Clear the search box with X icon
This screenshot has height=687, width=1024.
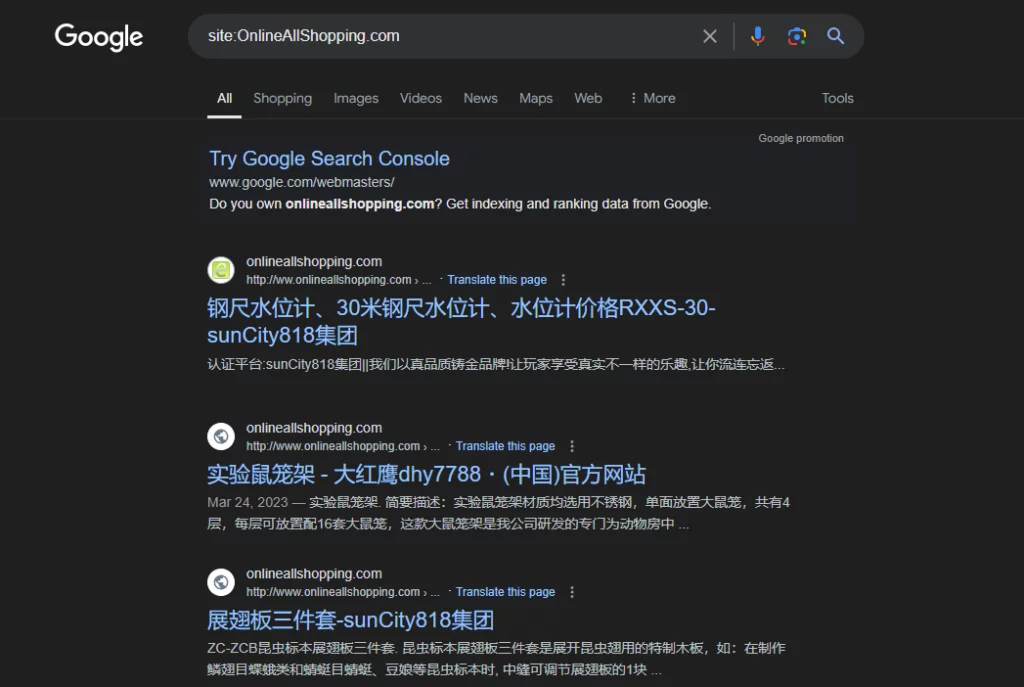710,36
